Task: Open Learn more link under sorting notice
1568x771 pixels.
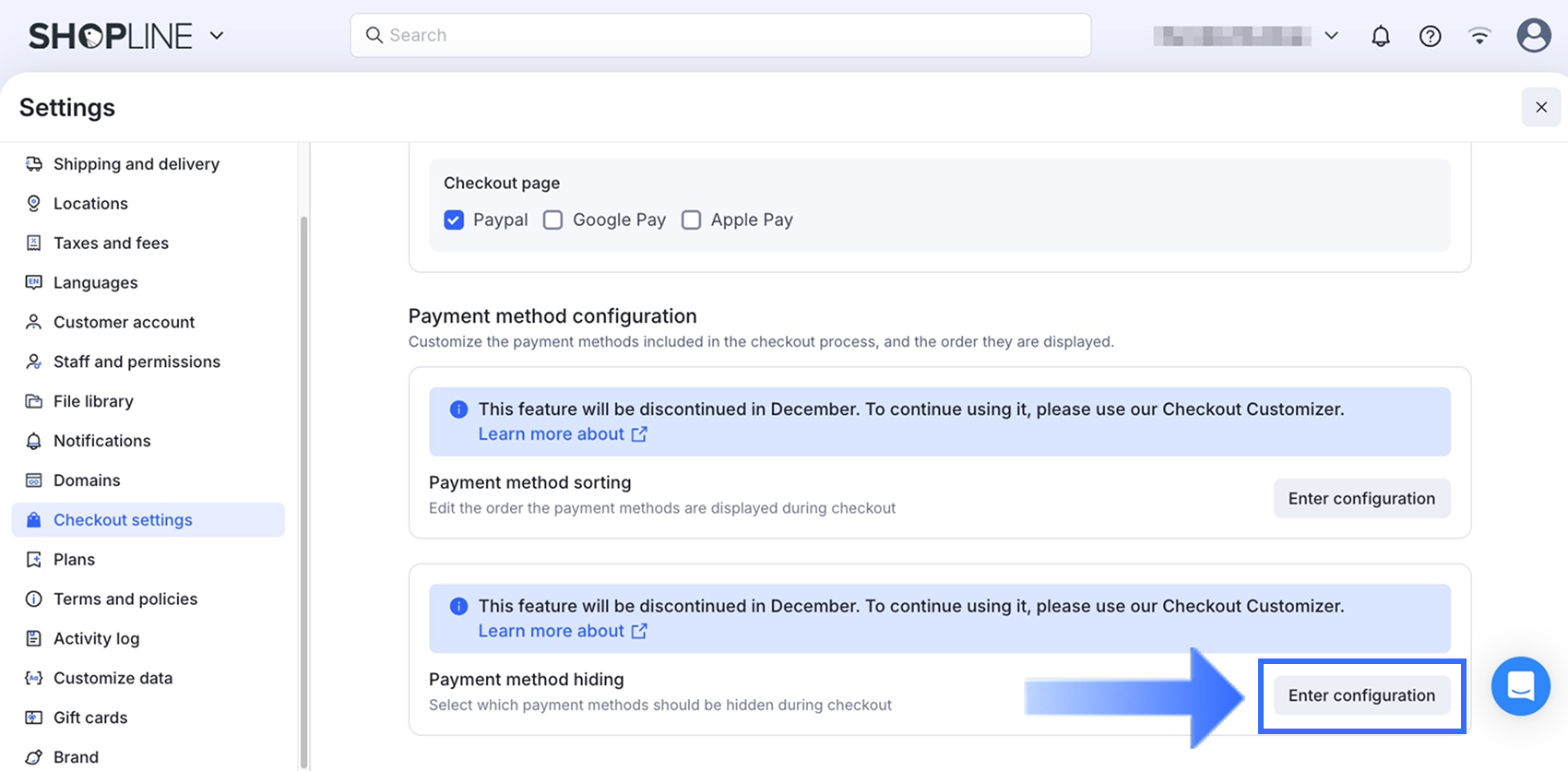Action: pyautogui.click(x=562, y=434)
